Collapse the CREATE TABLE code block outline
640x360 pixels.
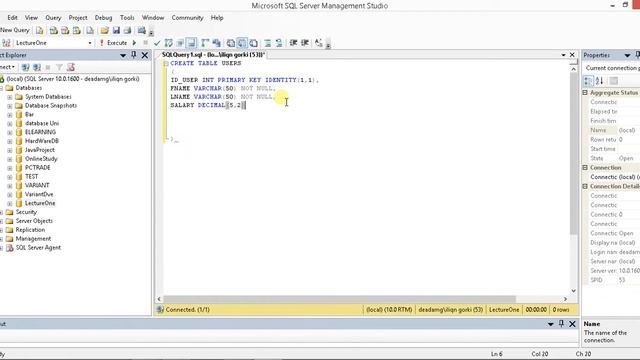(166, 64)
